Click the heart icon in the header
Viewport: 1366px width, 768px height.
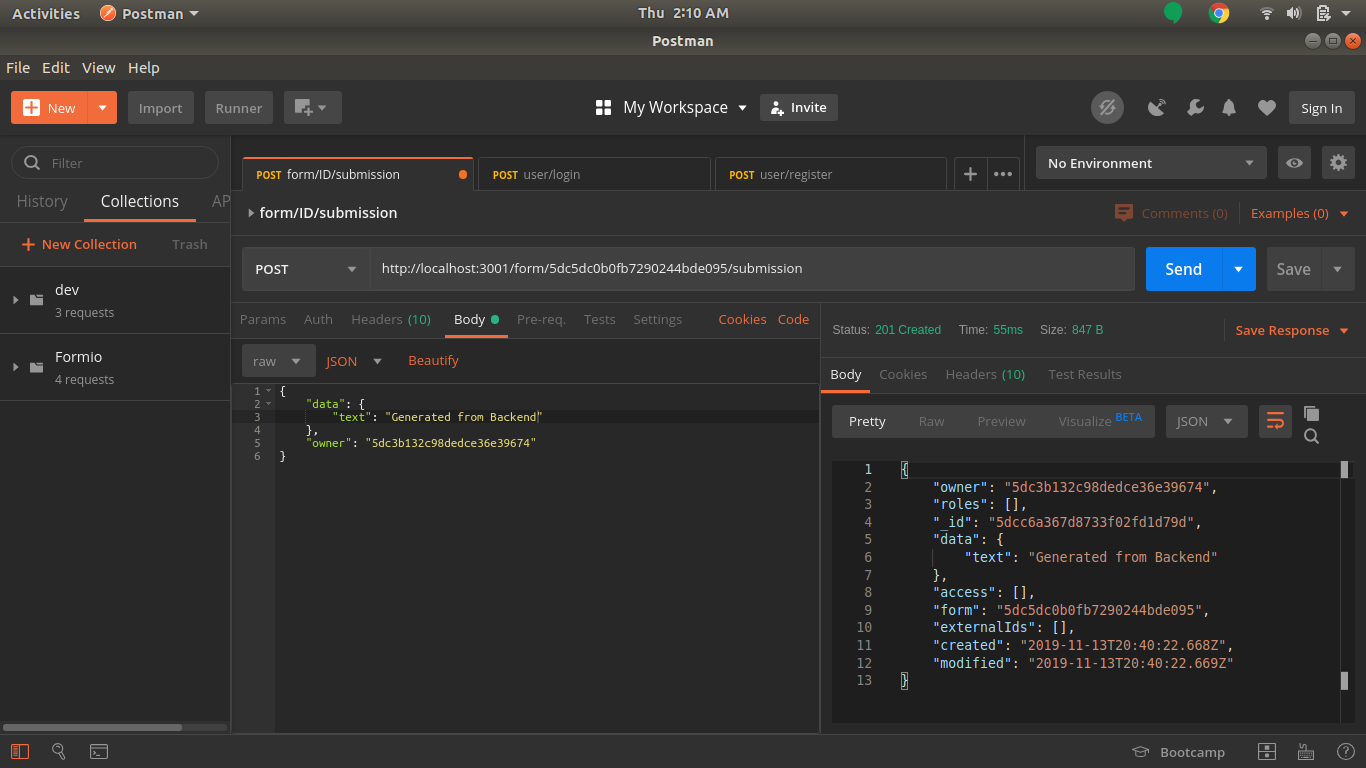[1266, 107]
